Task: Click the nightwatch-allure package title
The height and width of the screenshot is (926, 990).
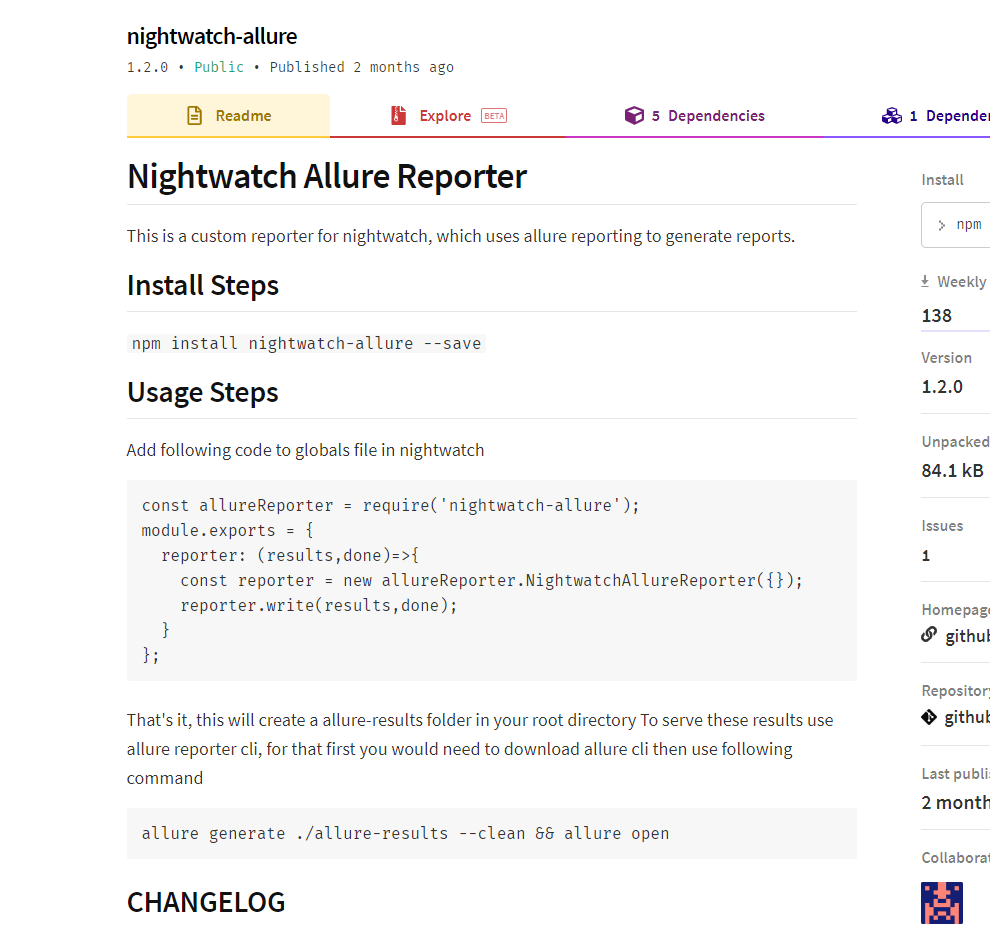Action: (212, 36)
